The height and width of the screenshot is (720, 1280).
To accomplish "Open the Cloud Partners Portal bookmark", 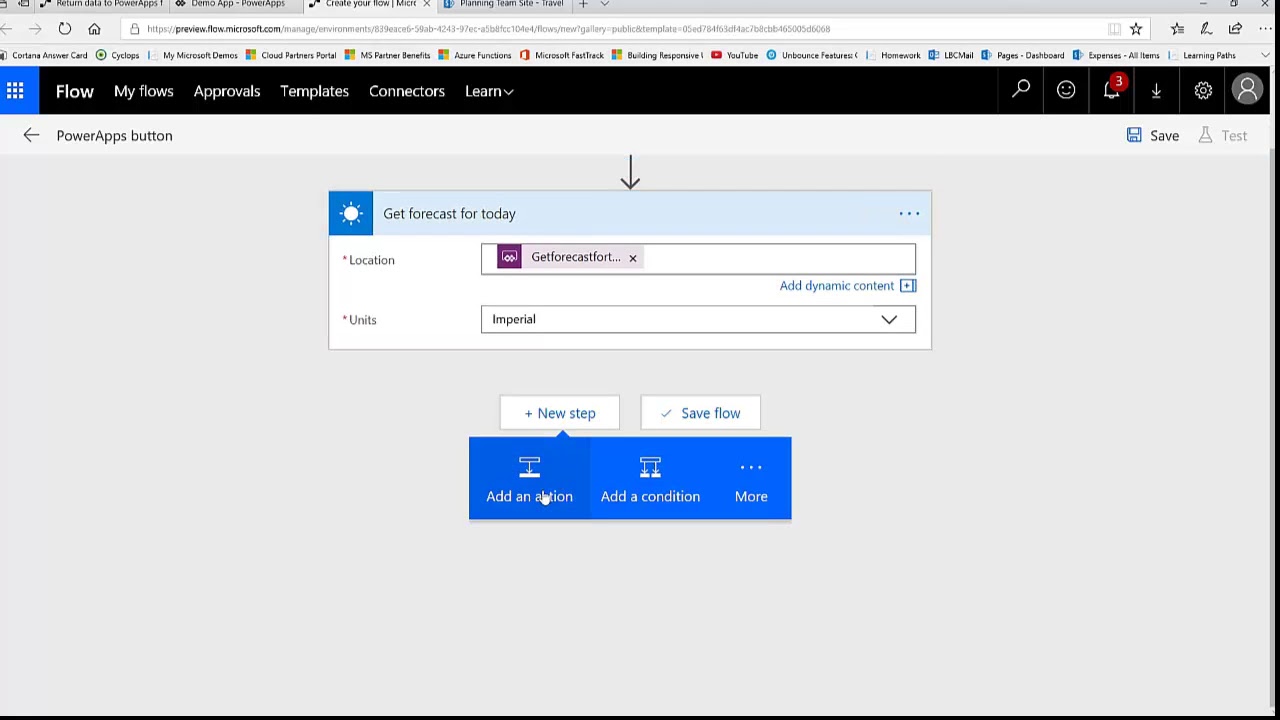I will point(291,55).
